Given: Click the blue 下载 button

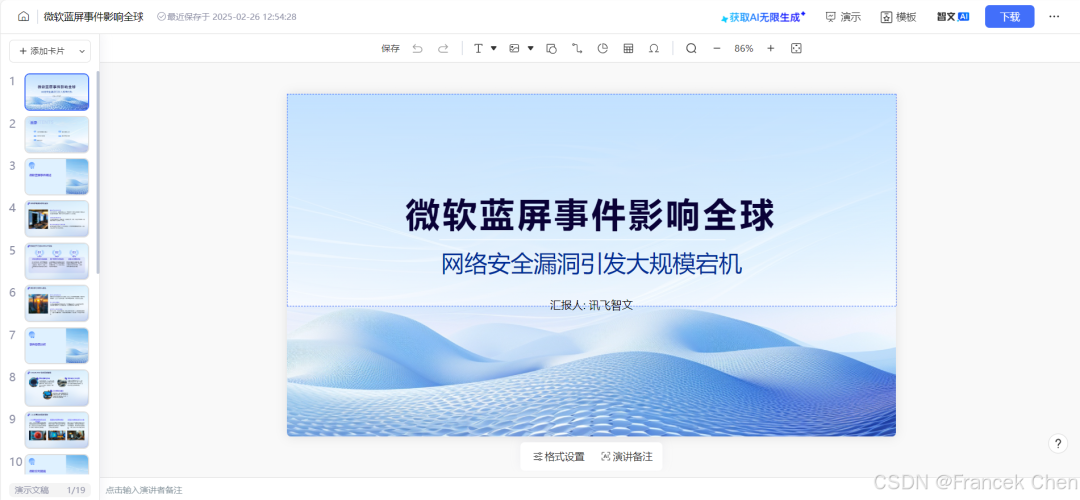Looking at the screenshot, I should [1009, 17].
